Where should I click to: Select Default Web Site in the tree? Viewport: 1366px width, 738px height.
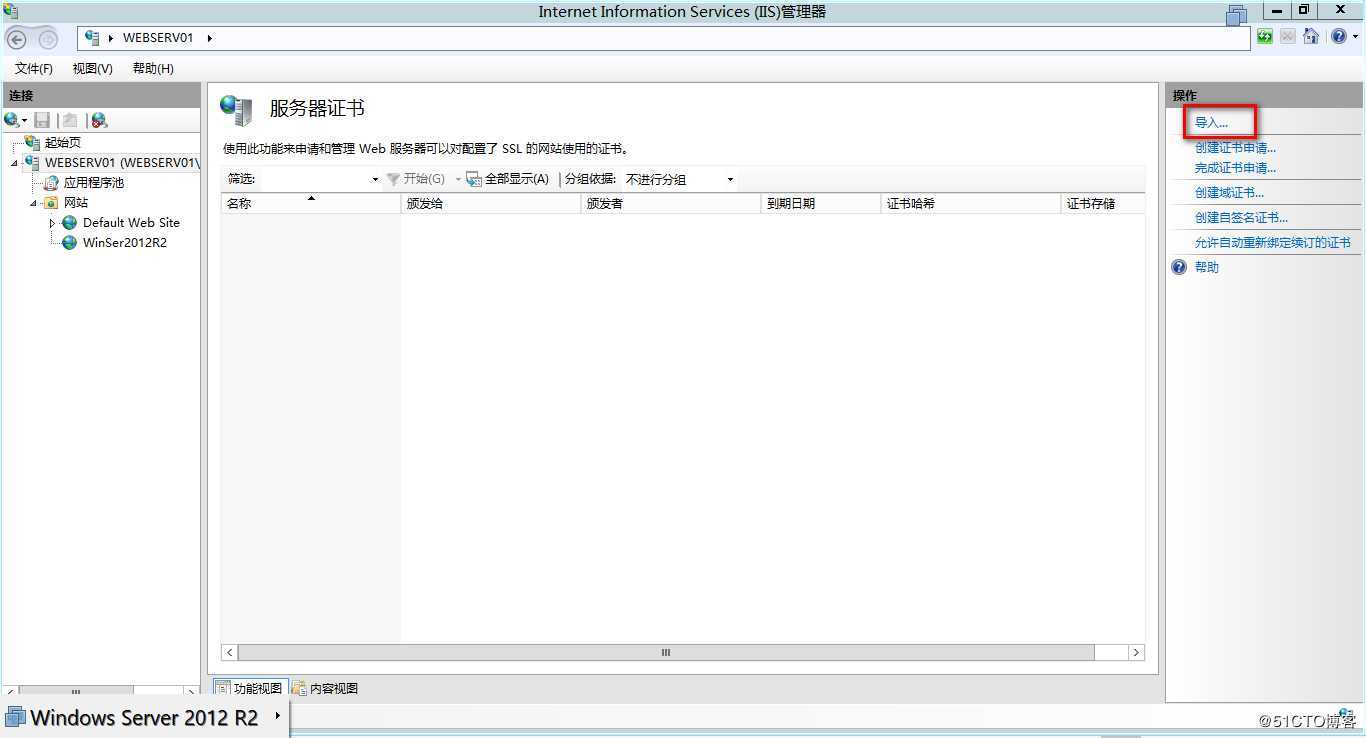pyautogui.click(x=131, y=223)
